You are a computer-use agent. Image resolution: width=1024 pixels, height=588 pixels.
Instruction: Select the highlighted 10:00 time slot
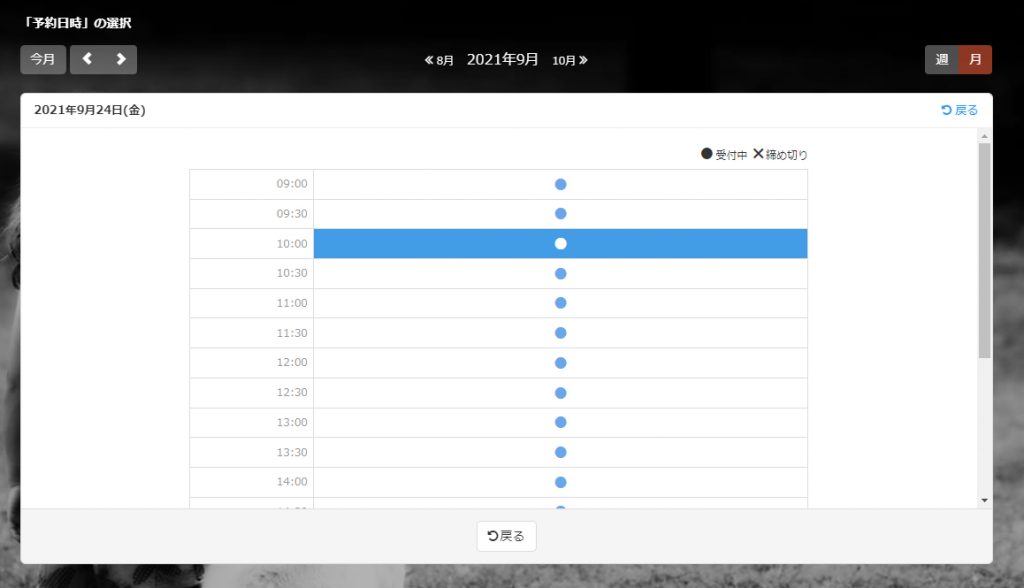pos(560,244)
